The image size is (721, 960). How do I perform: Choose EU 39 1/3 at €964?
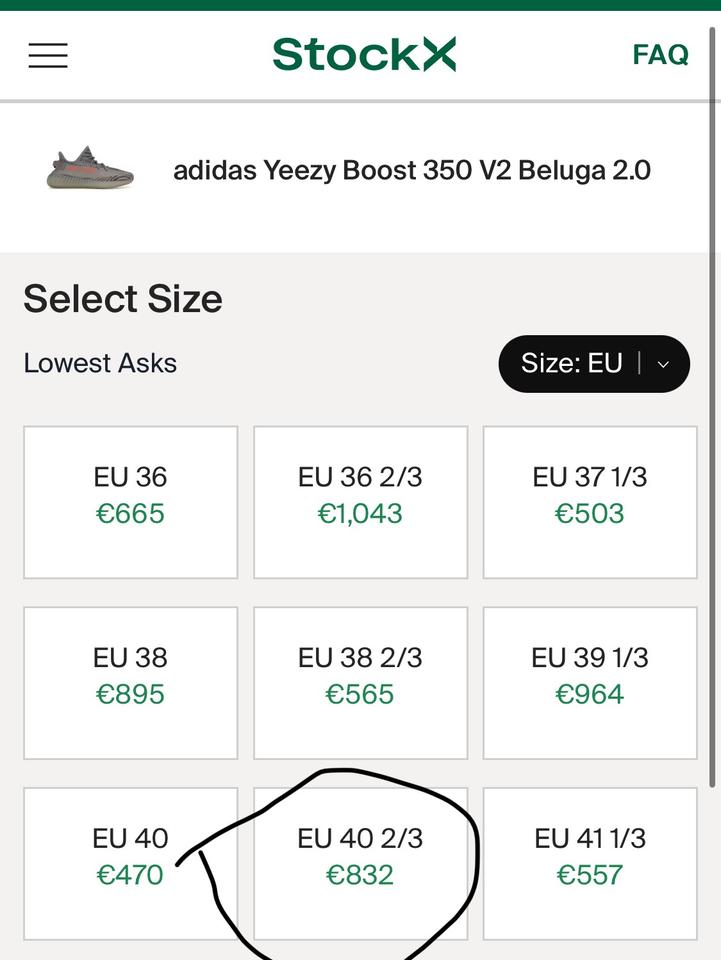coord(590,683)
